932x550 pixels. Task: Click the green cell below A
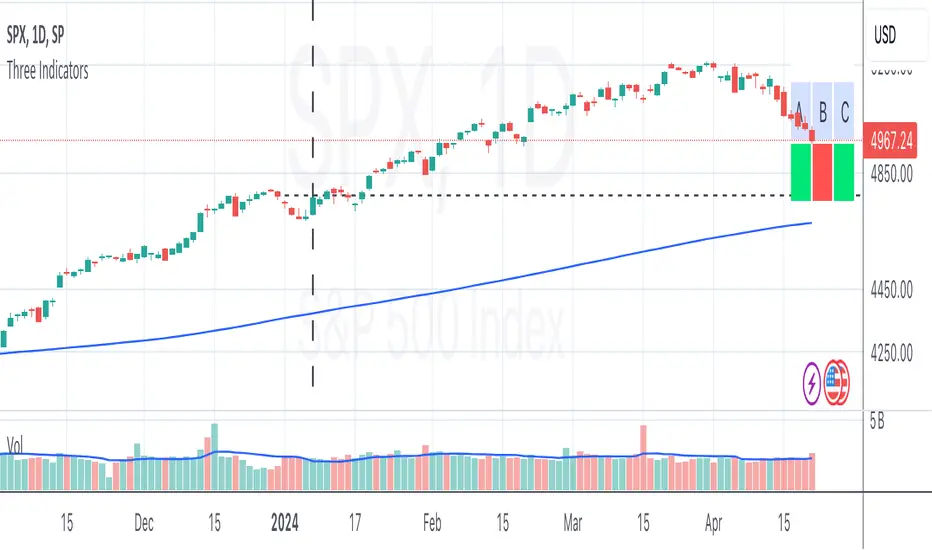pos(800,172)
